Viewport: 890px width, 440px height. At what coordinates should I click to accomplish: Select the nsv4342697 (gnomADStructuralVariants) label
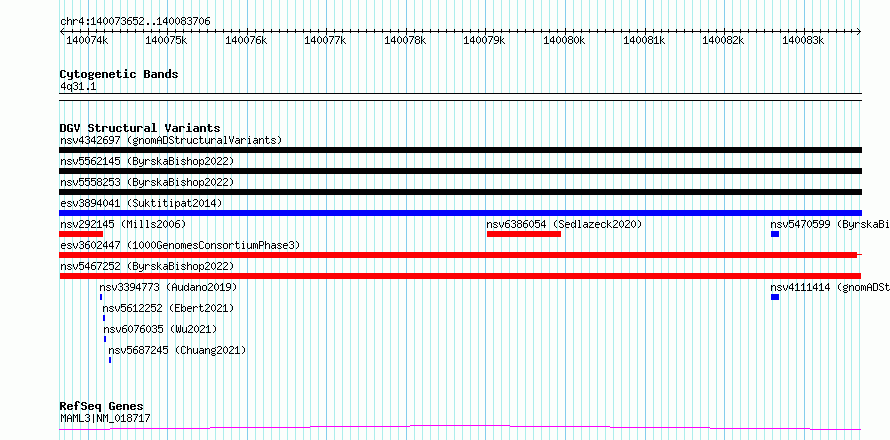coord(171,140)
